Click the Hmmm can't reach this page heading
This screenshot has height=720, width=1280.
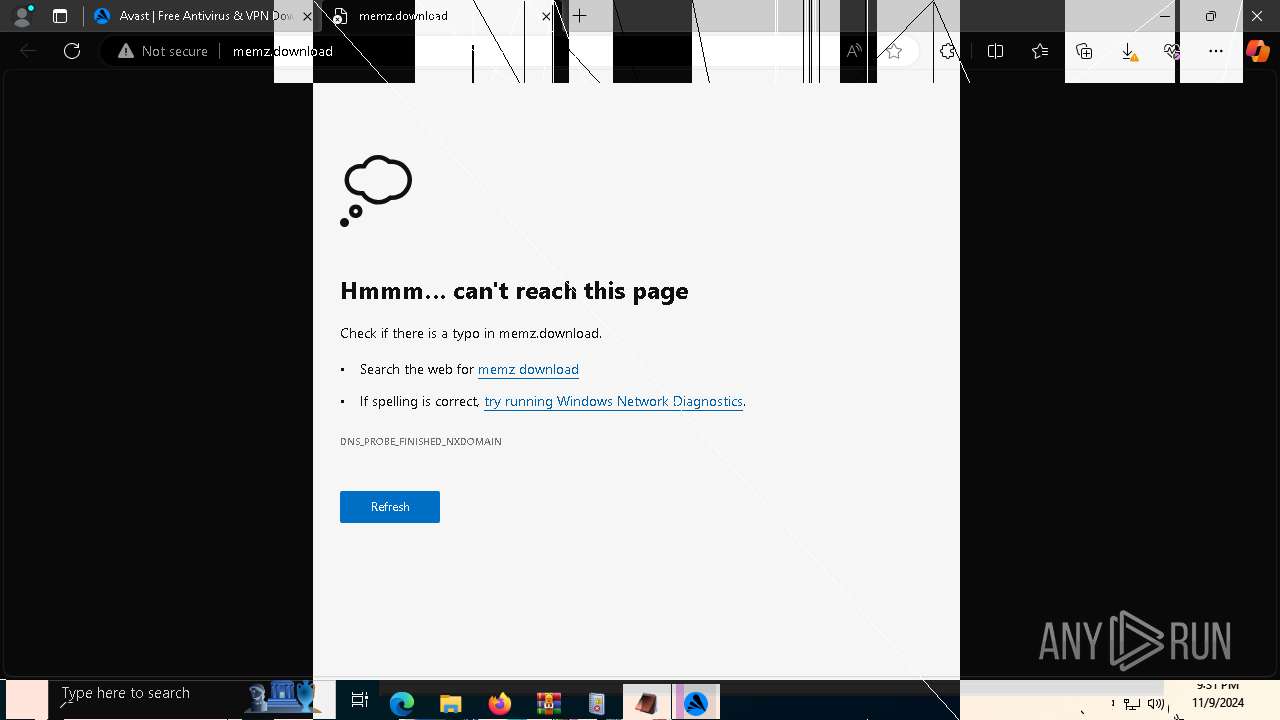pos(514,291)
